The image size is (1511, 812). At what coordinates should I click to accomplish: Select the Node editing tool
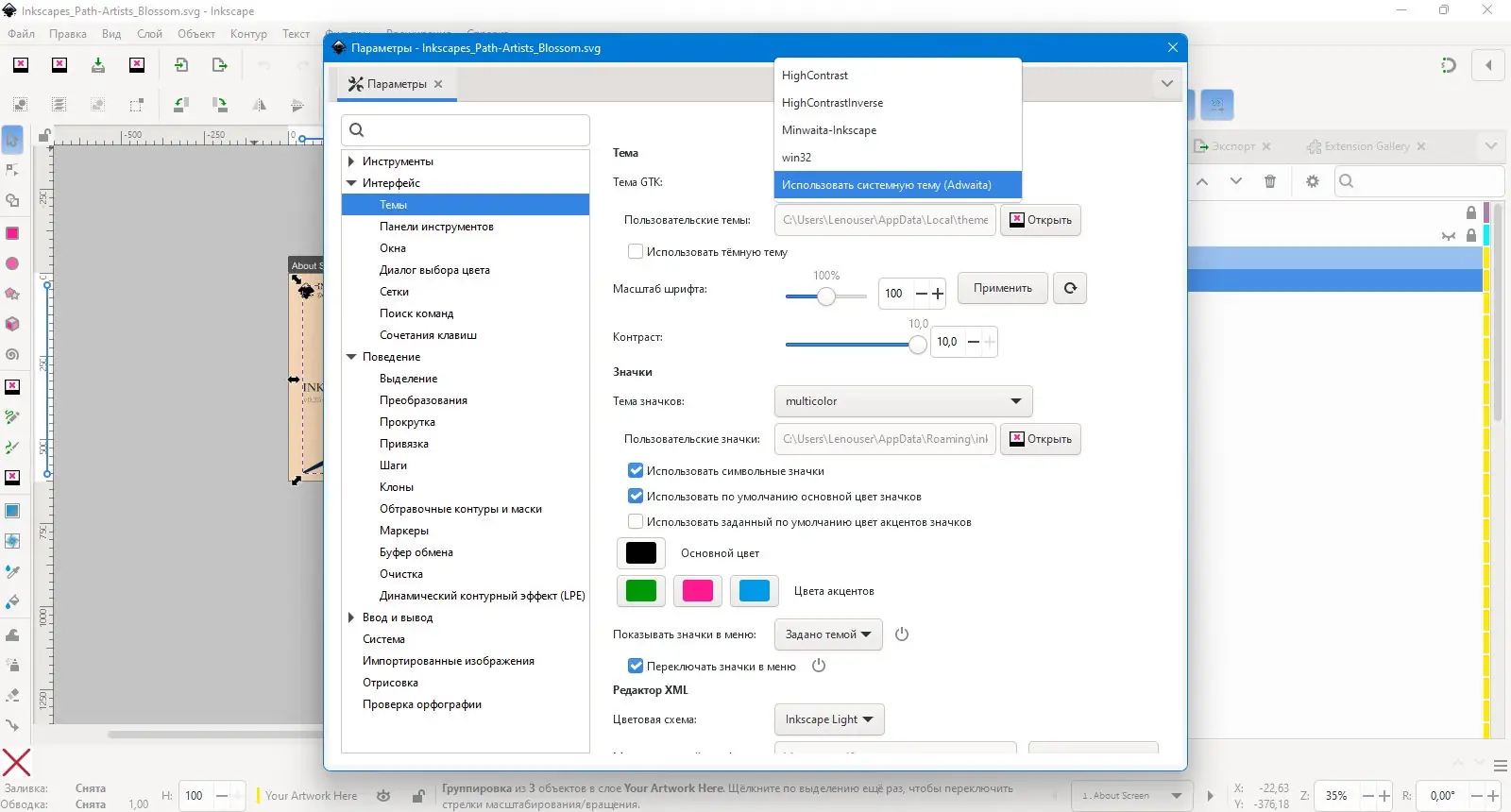(12, 170)
